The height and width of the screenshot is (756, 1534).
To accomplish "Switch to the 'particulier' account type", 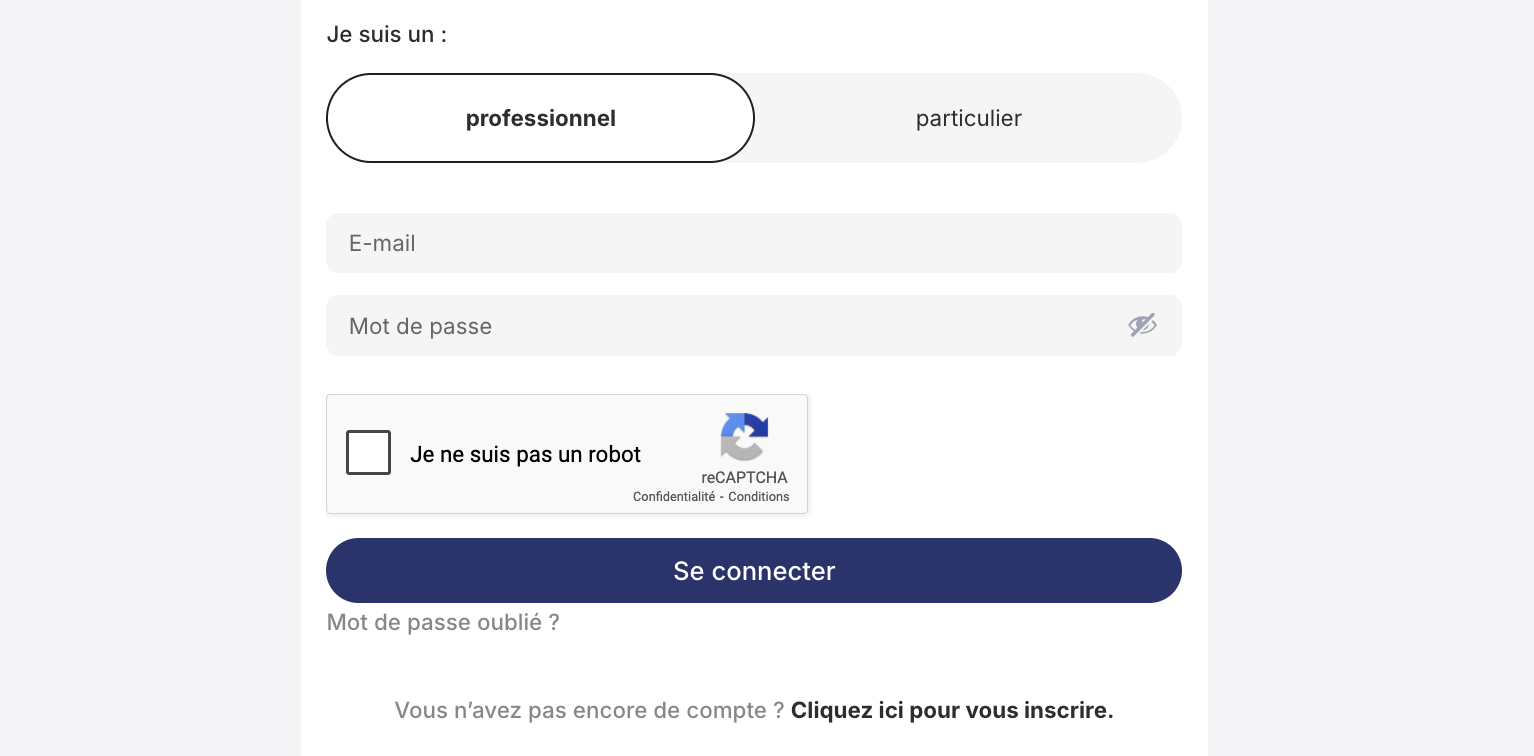I will tap(968, 118).
